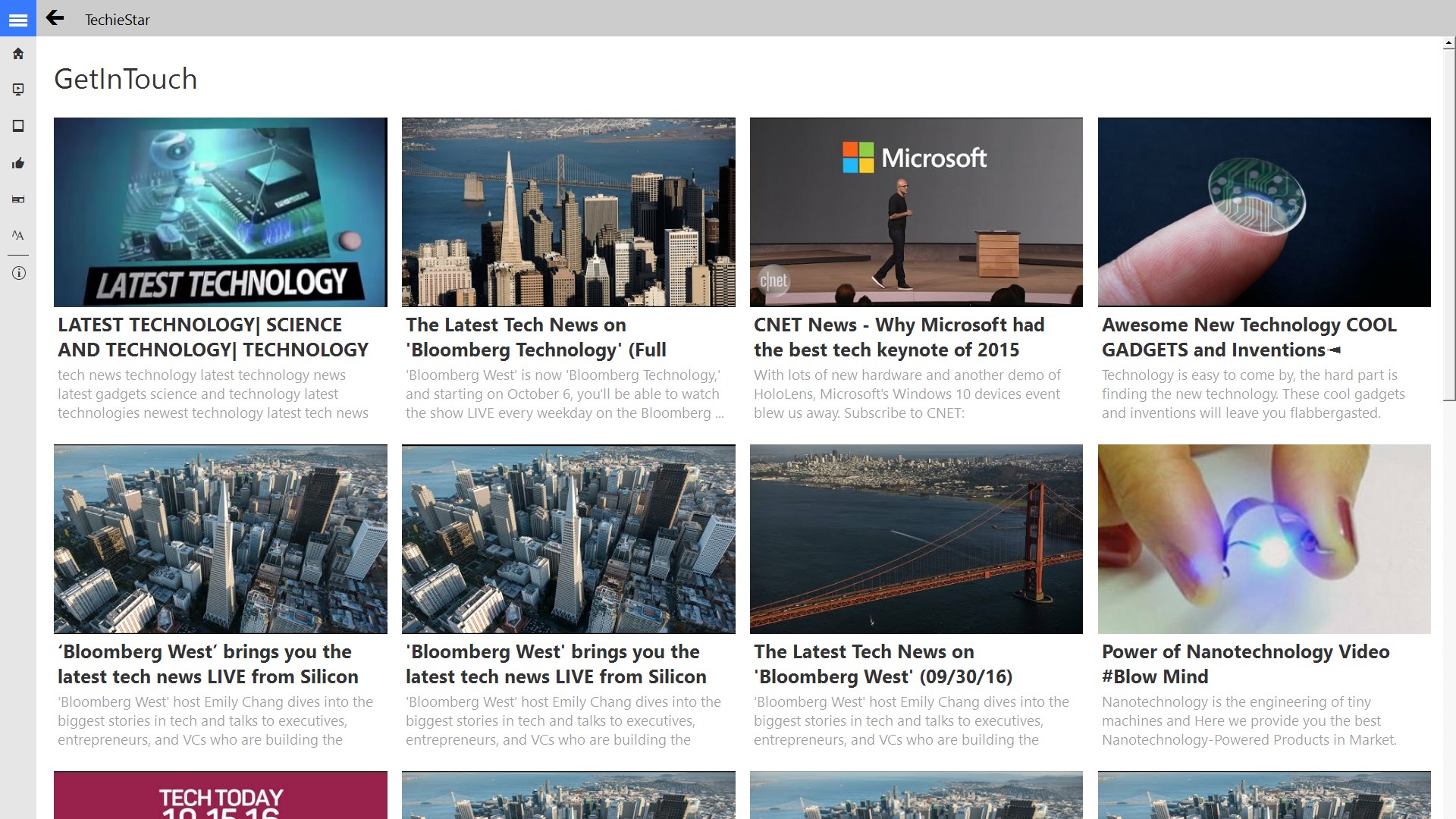Open the info icon in sidebar

18,273
